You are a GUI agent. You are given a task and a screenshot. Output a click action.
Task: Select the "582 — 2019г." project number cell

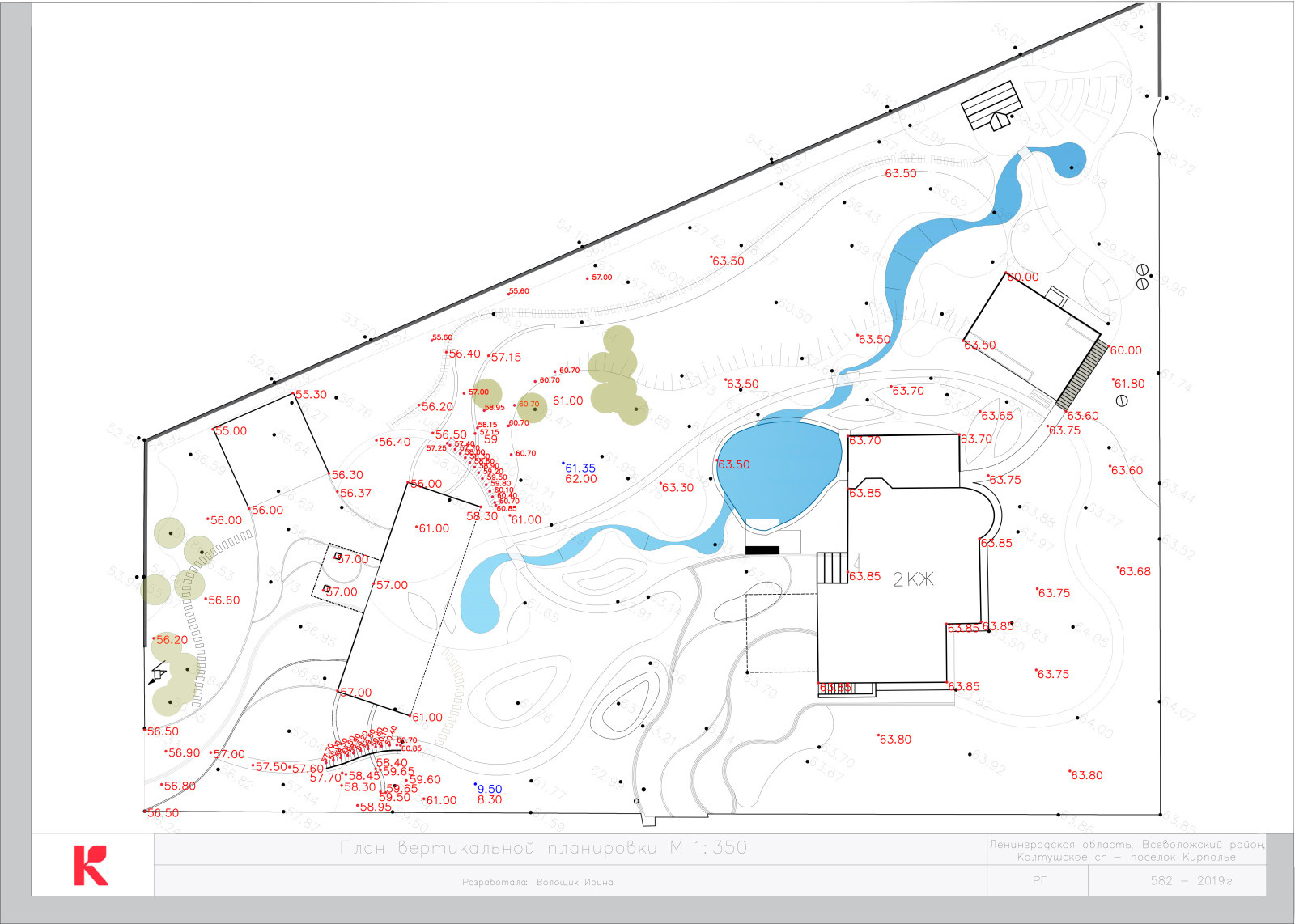coord(1191,880)
